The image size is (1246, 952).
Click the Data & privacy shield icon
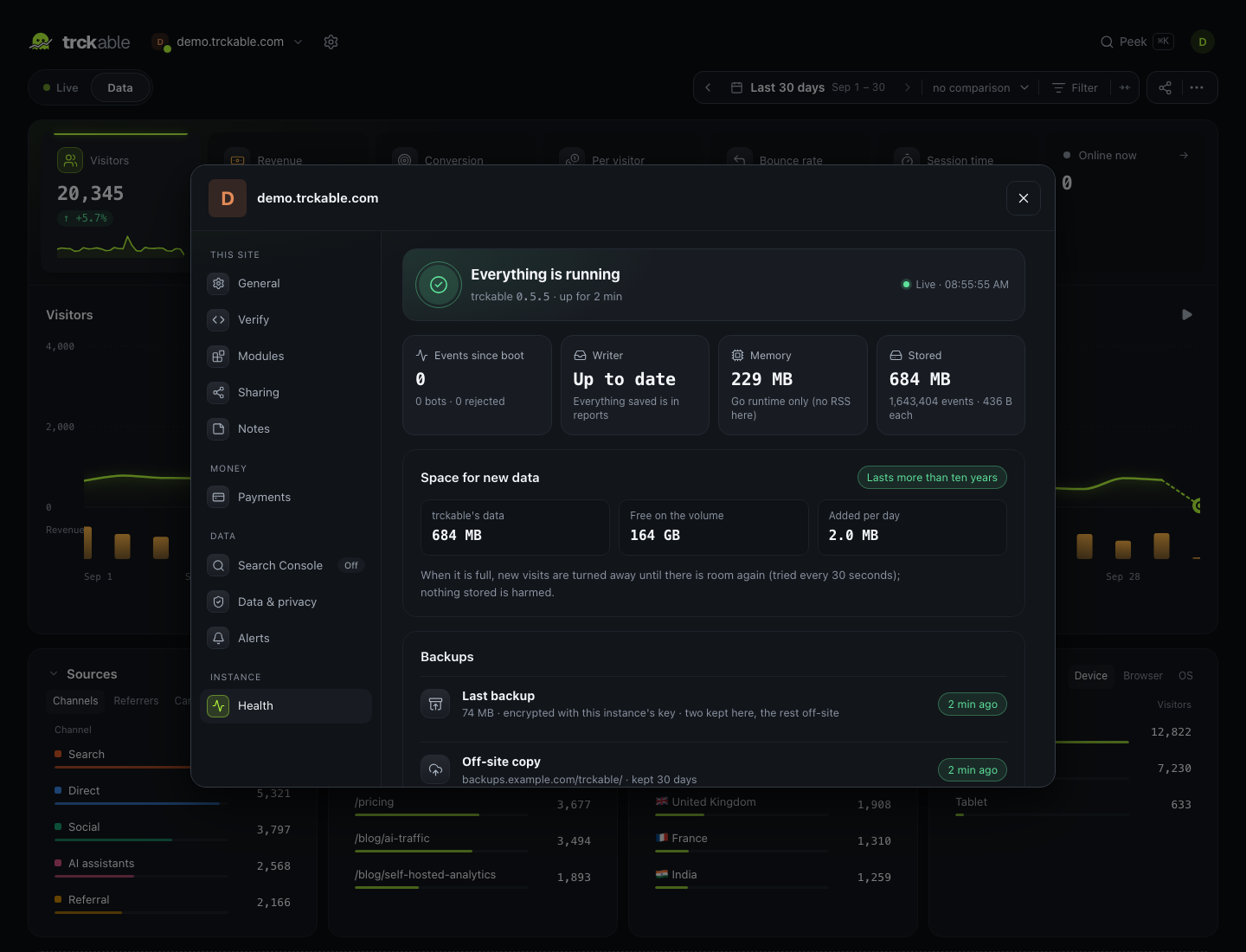pyautogui.click(x=218, y=602)
